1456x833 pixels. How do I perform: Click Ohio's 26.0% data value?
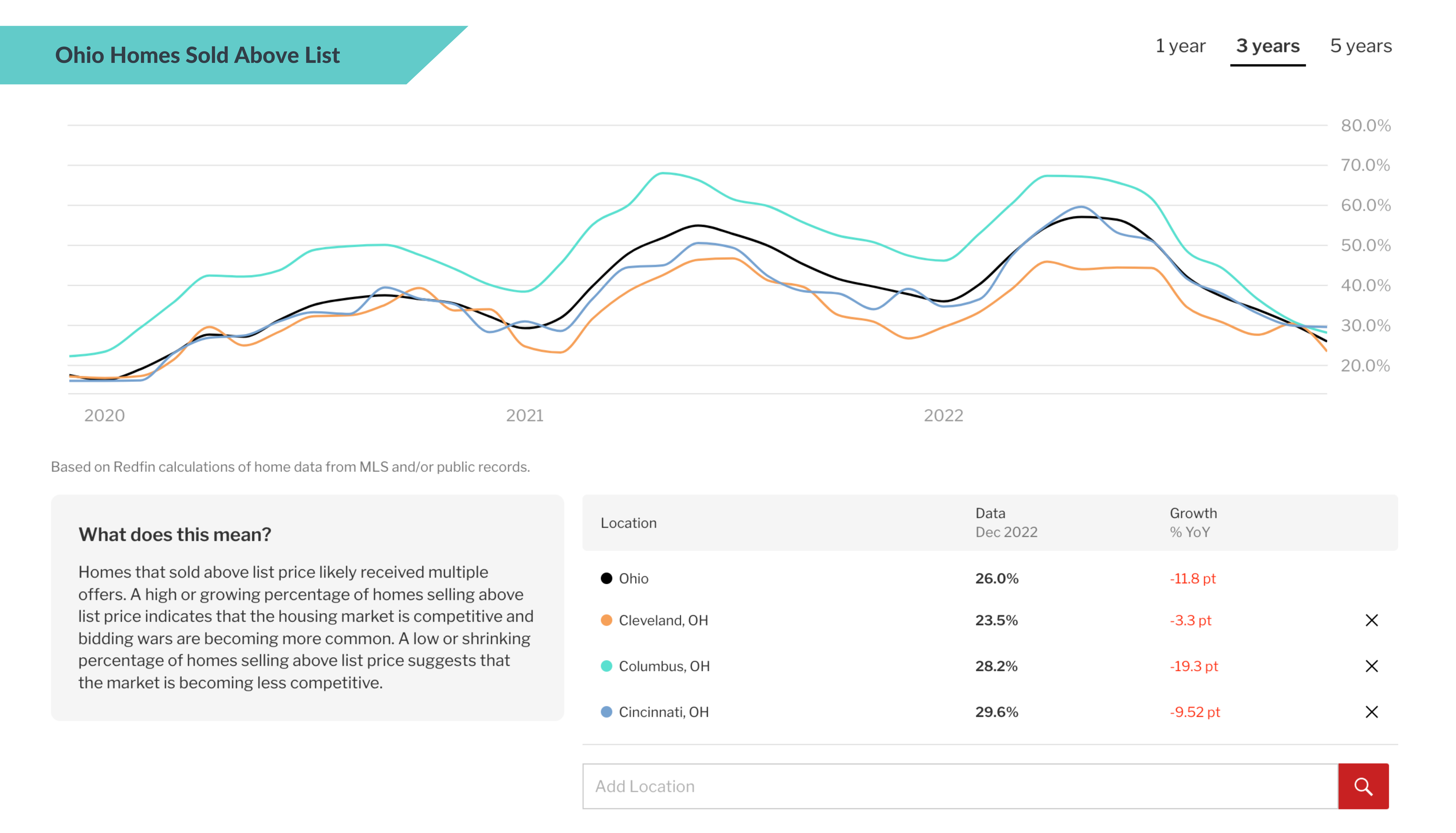[996, 578]
